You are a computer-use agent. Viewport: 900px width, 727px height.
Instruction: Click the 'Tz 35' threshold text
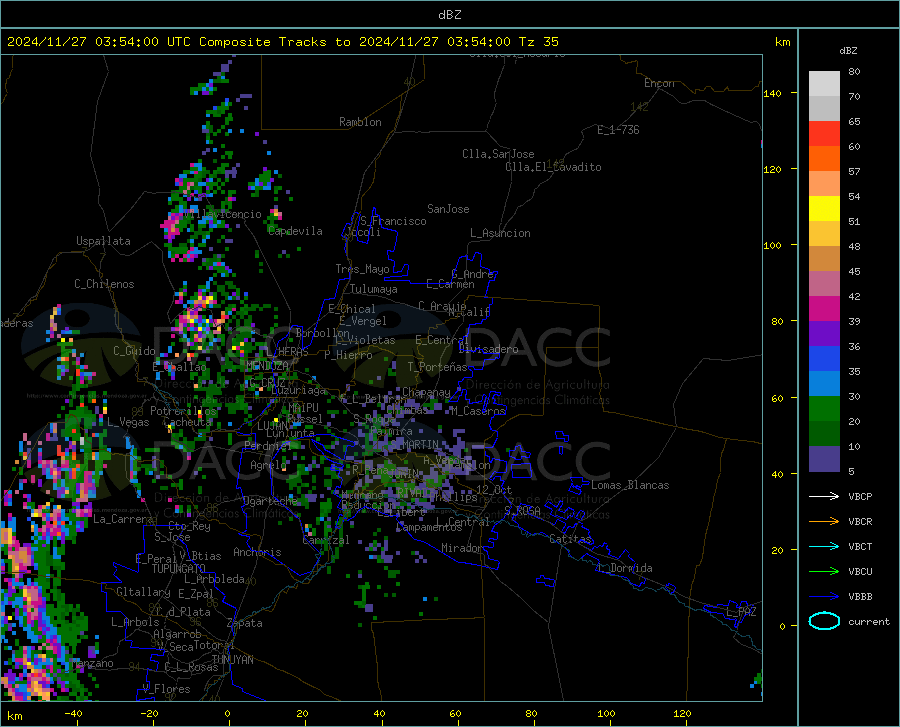[538, 42]
